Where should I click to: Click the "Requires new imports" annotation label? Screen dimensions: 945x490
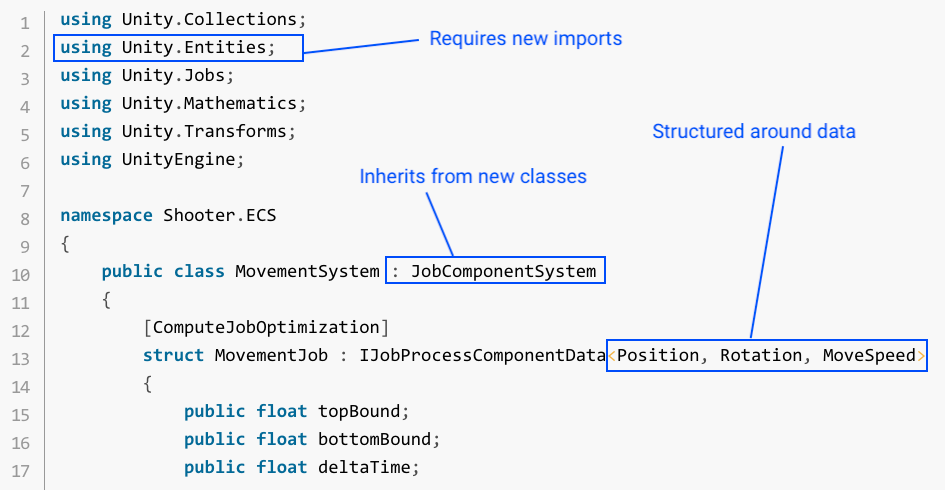click(x=525, y=39)
